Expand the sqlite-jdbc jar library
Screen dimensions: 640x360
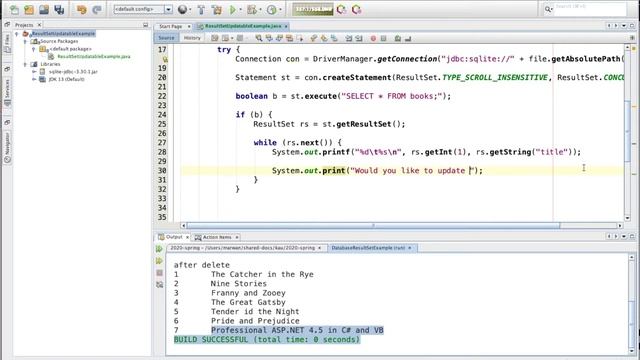point(34,72)
